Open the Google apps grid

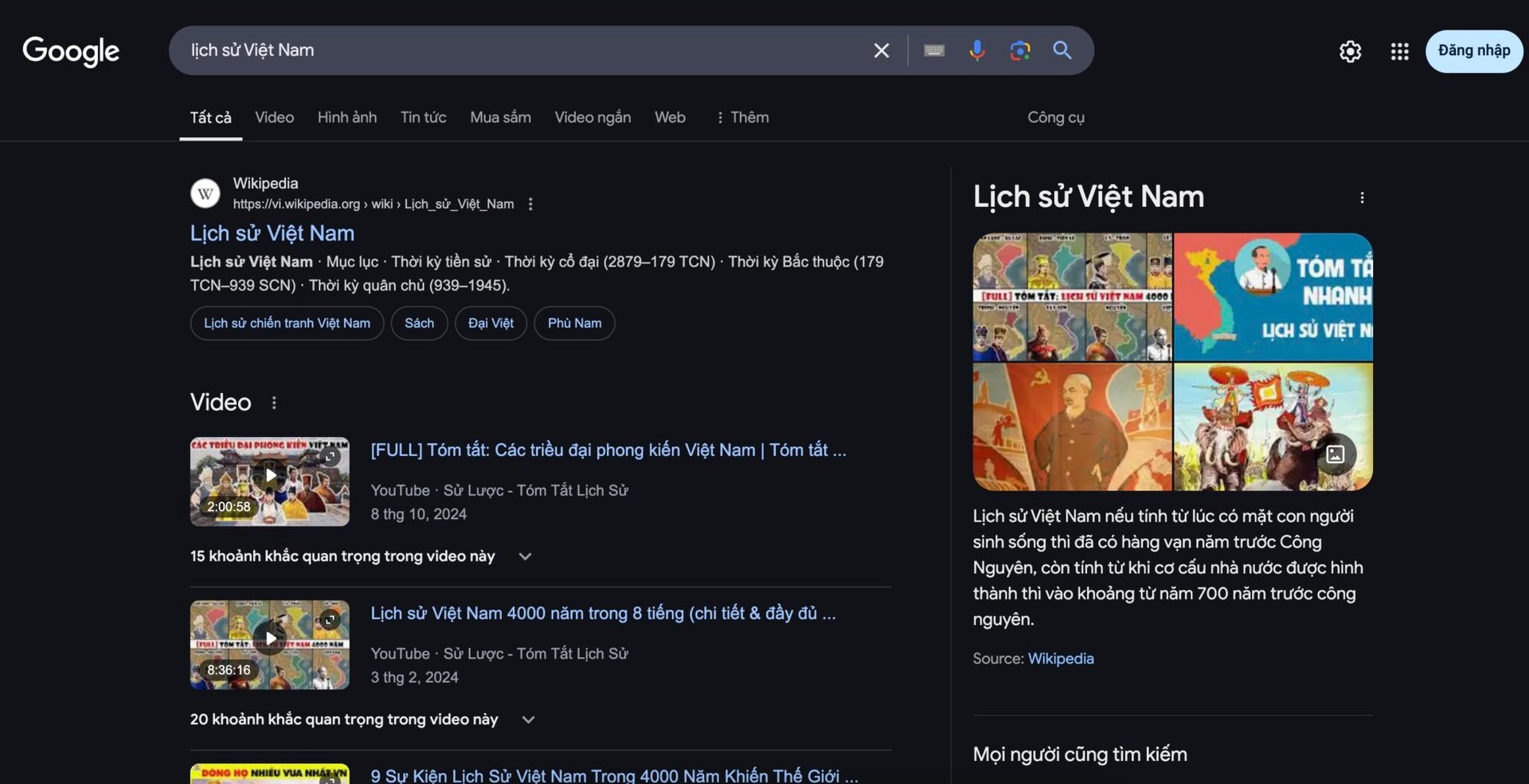pos(1399,51)
